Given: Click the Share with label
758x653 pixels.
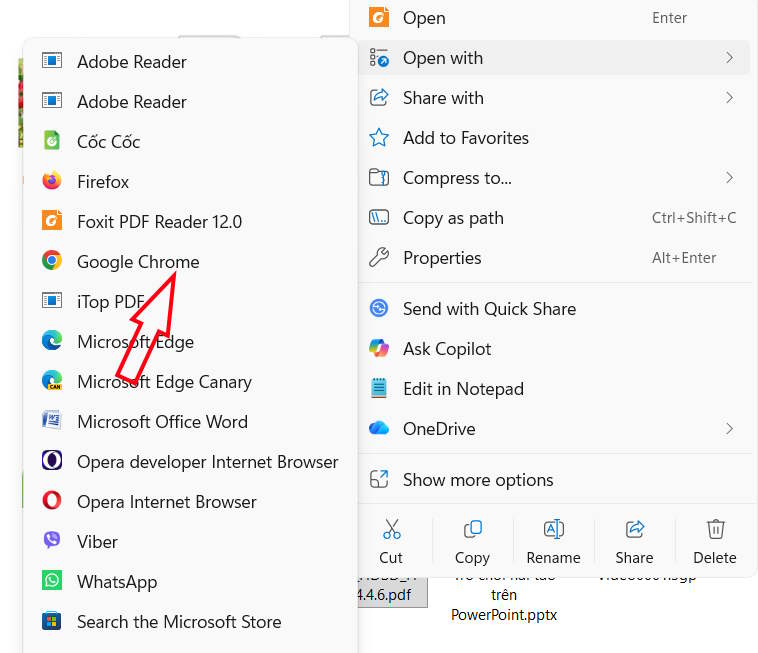Looking at the screenshot, I should pos(443,98).
